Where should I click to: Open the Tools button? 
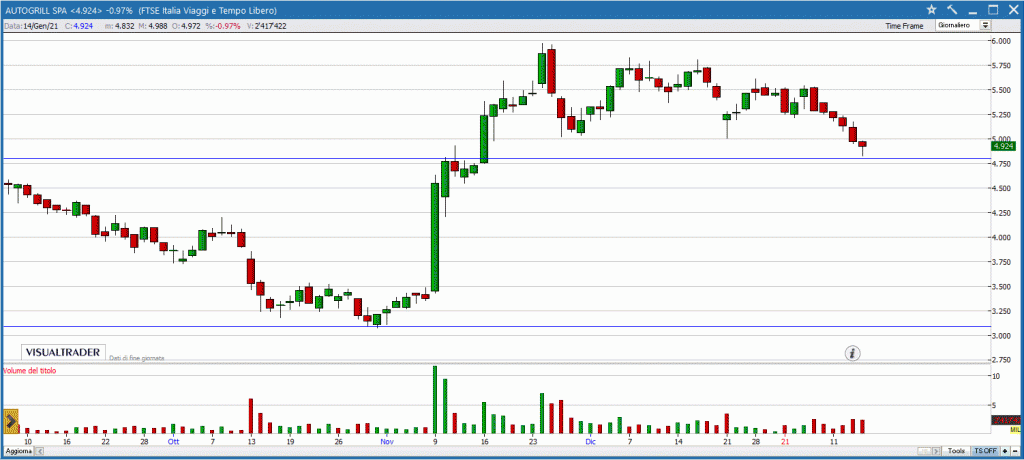[956, 451]
